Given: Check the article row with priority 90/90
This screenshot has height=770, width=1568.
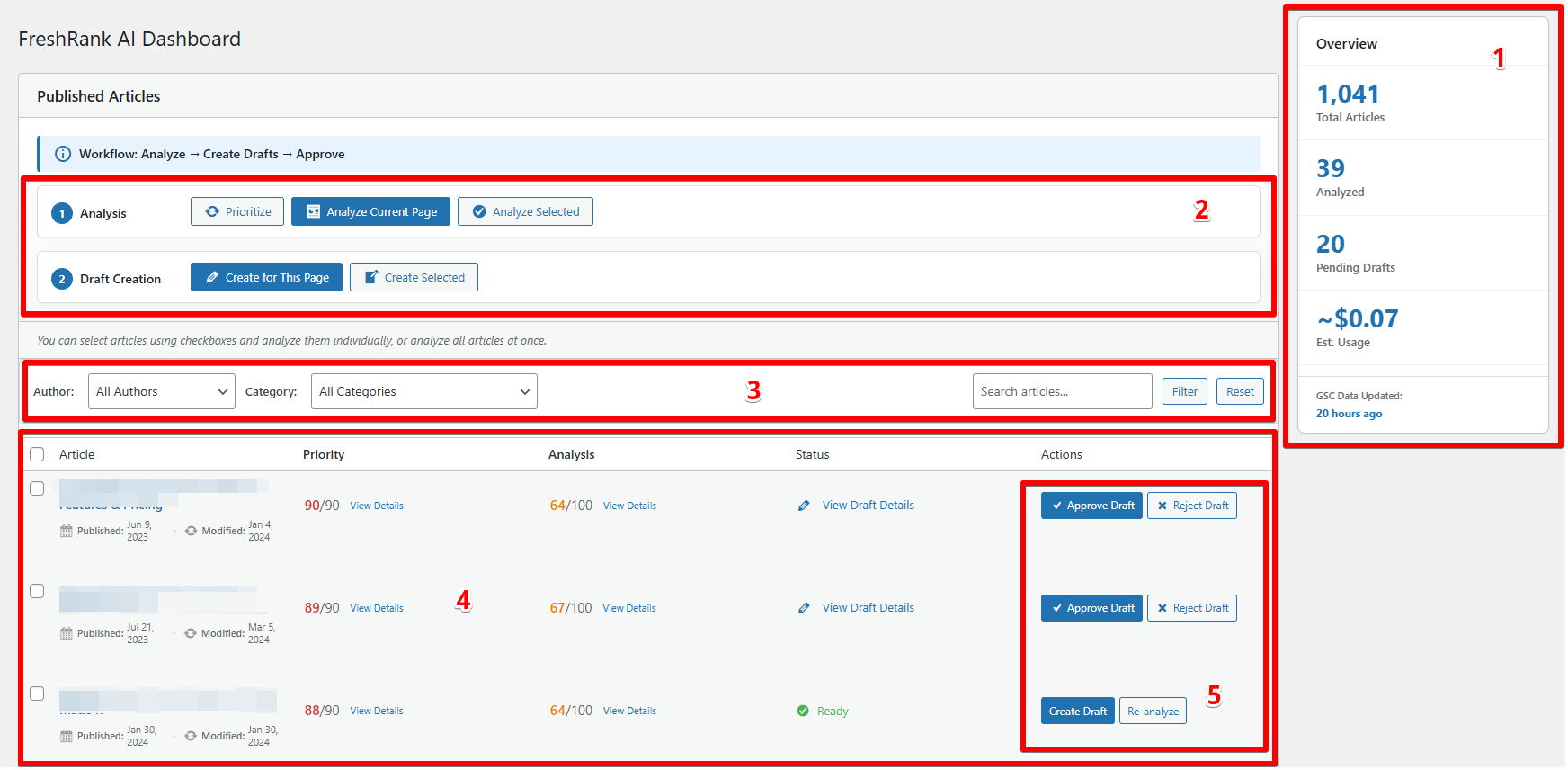Looking at the screenshot, I should (37, 488).
